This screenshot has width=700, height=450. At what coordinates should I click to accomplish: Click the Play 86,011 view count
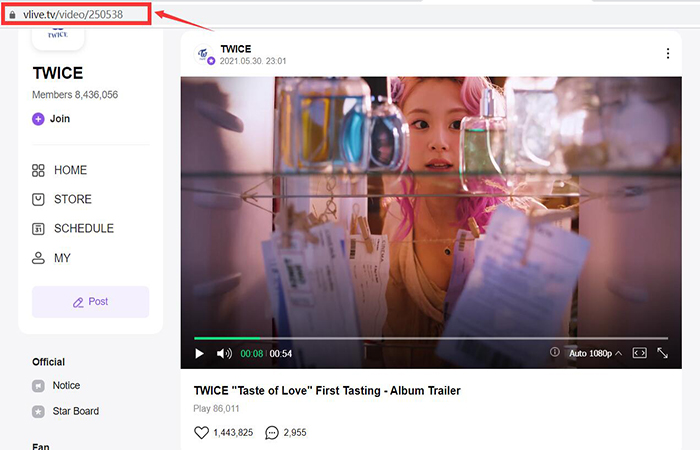tap(216, 408)
